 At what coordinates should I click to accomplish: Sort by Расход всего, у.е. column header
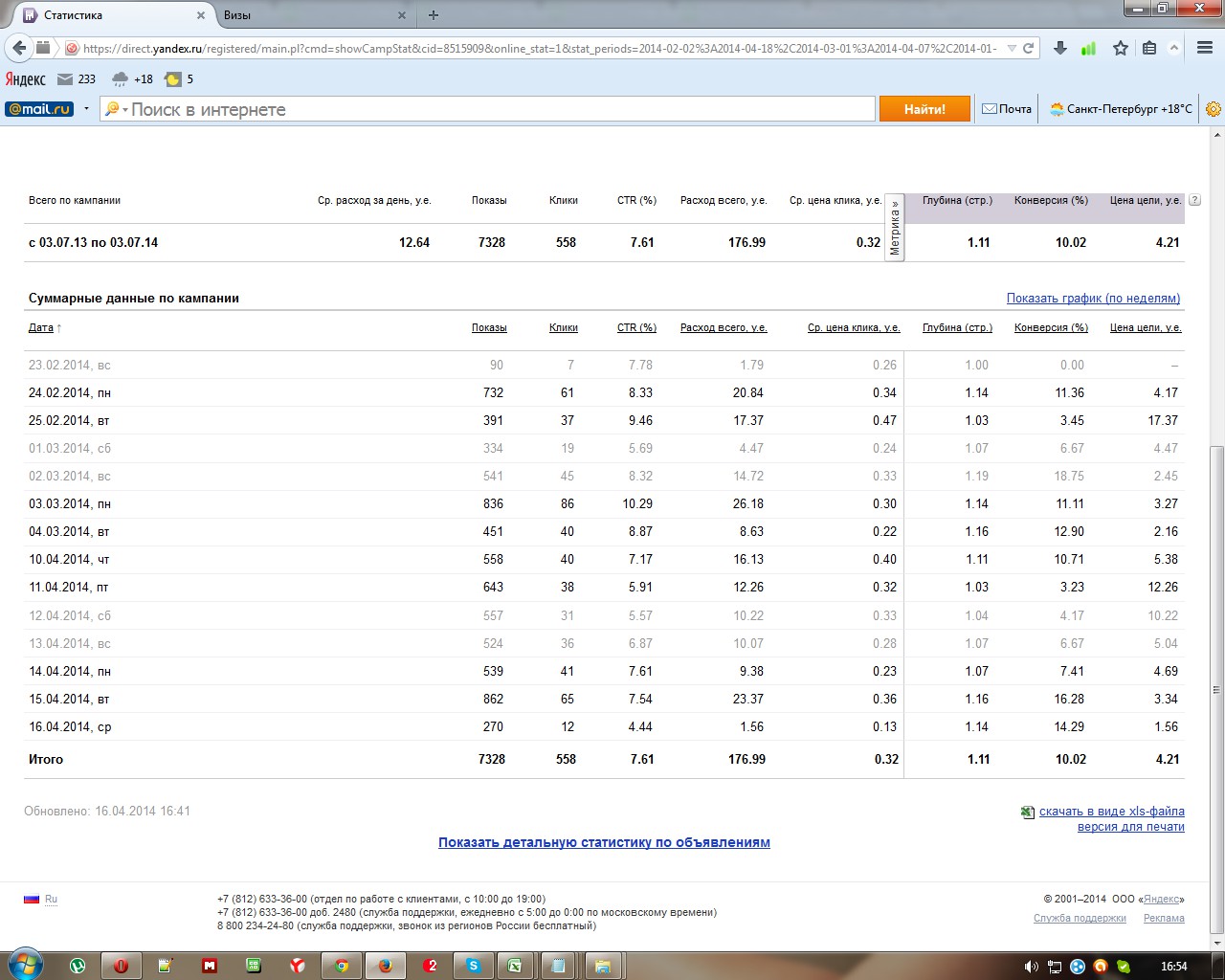(x=724, y=328)
